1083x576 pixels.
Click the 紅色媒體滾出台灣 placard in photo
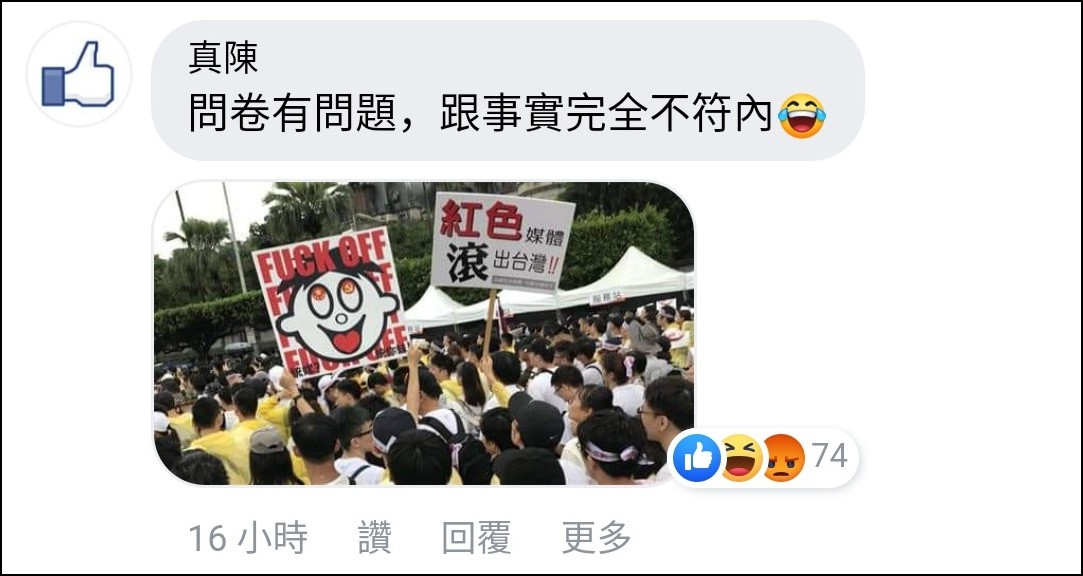point(501,242)
